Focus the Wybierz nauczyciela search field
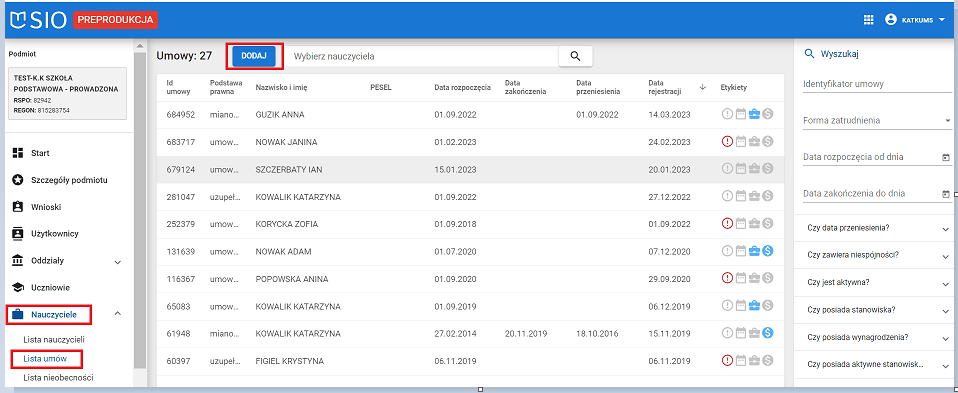The width and height of the screenshot is (958, 393). [x=423, y=56]
